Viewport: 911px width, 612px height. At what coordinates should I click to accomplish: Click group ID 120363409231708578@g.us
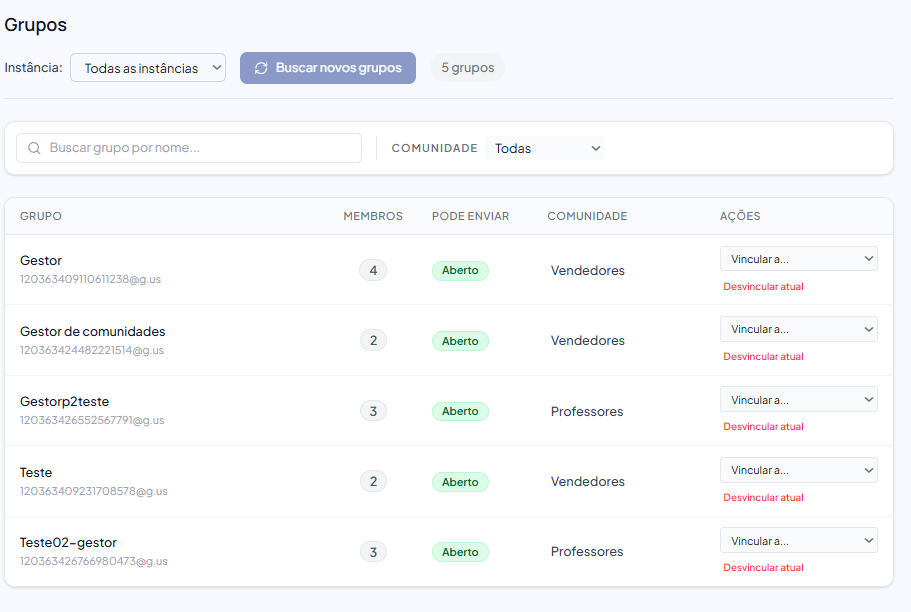94,491
